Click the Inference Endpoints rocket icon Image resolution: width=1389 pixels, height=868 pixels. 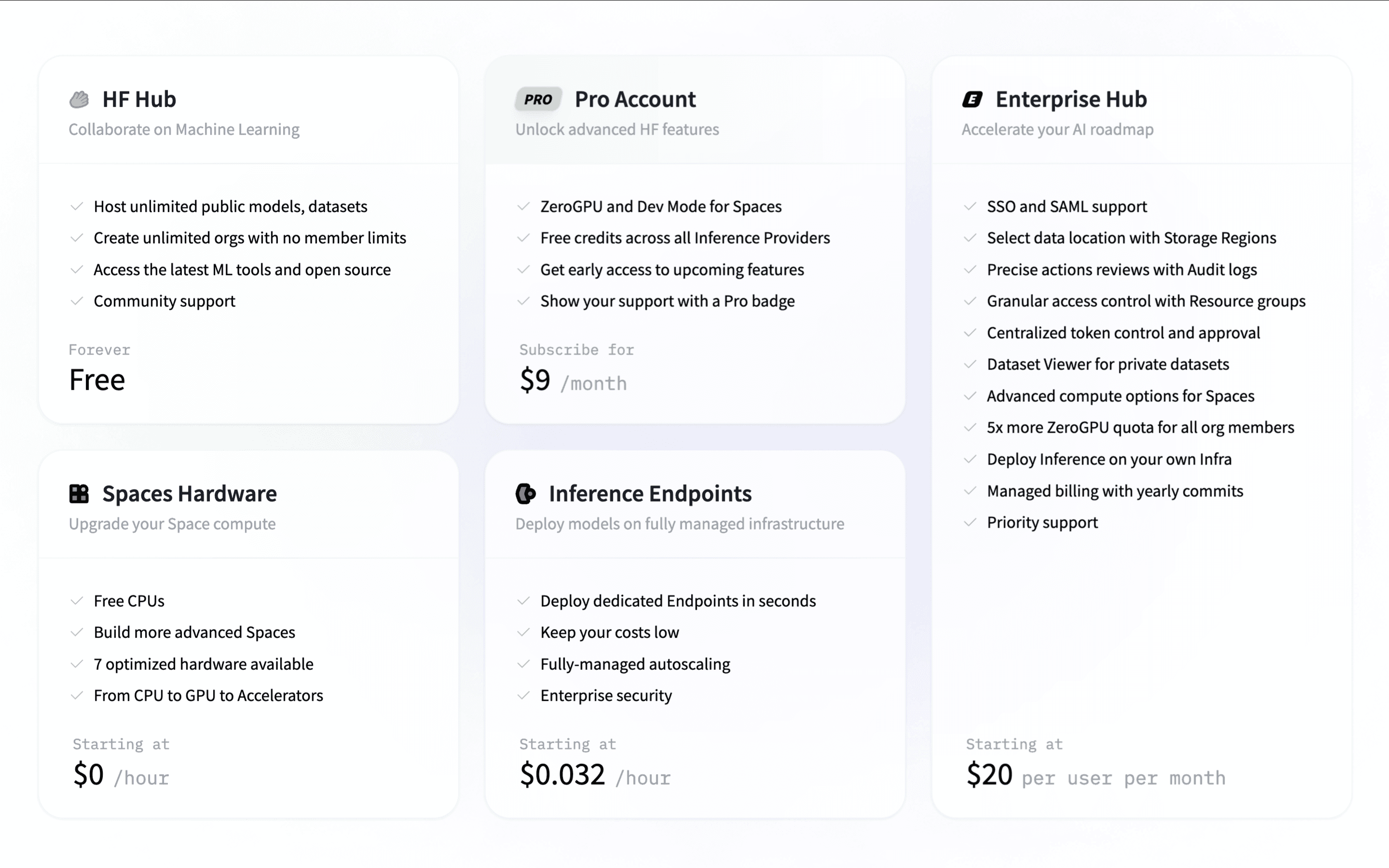(525, 494)
